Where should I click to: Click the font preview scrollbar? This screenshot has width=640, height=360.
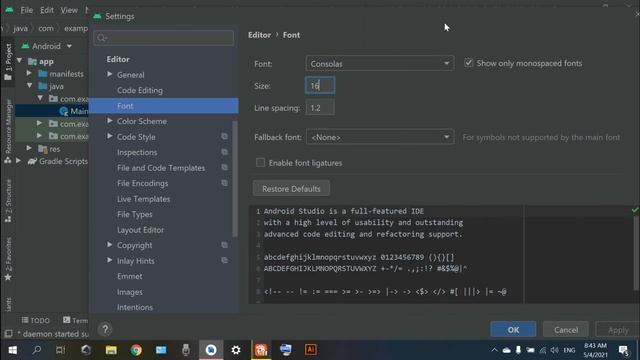(x=636, y=253)
